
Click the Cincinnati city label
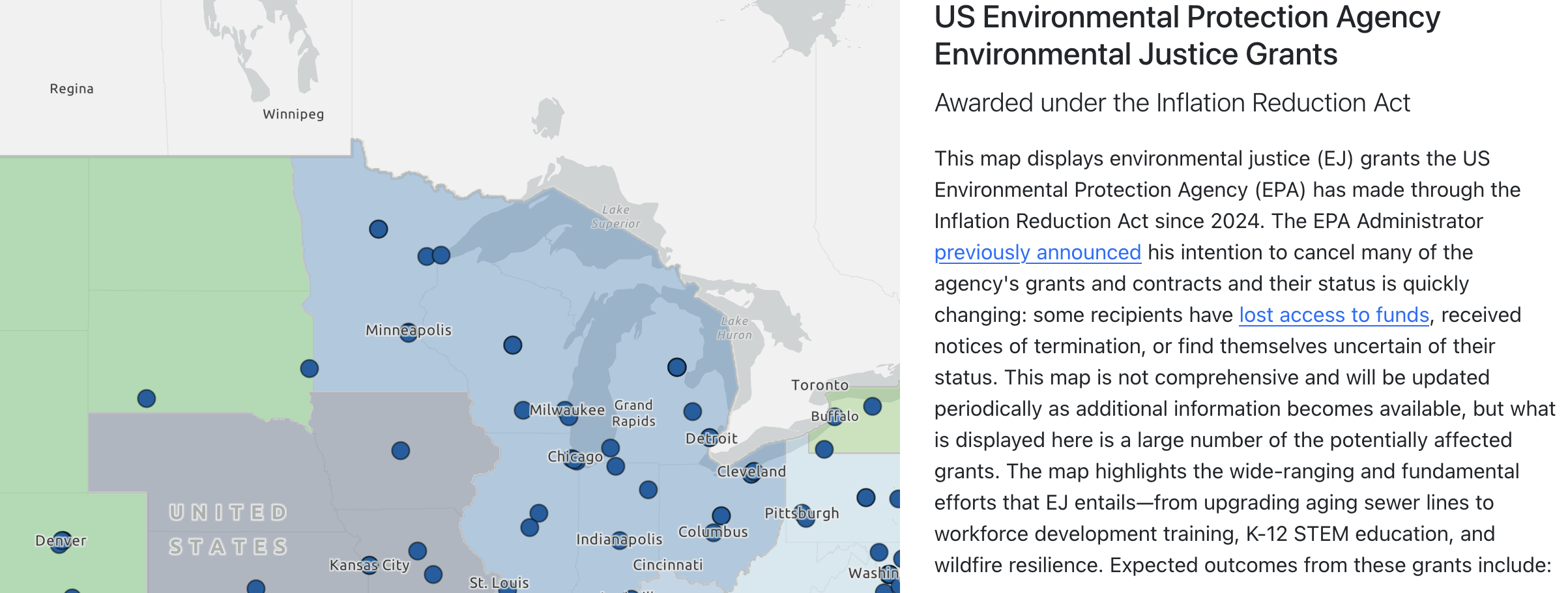[668, 565]
